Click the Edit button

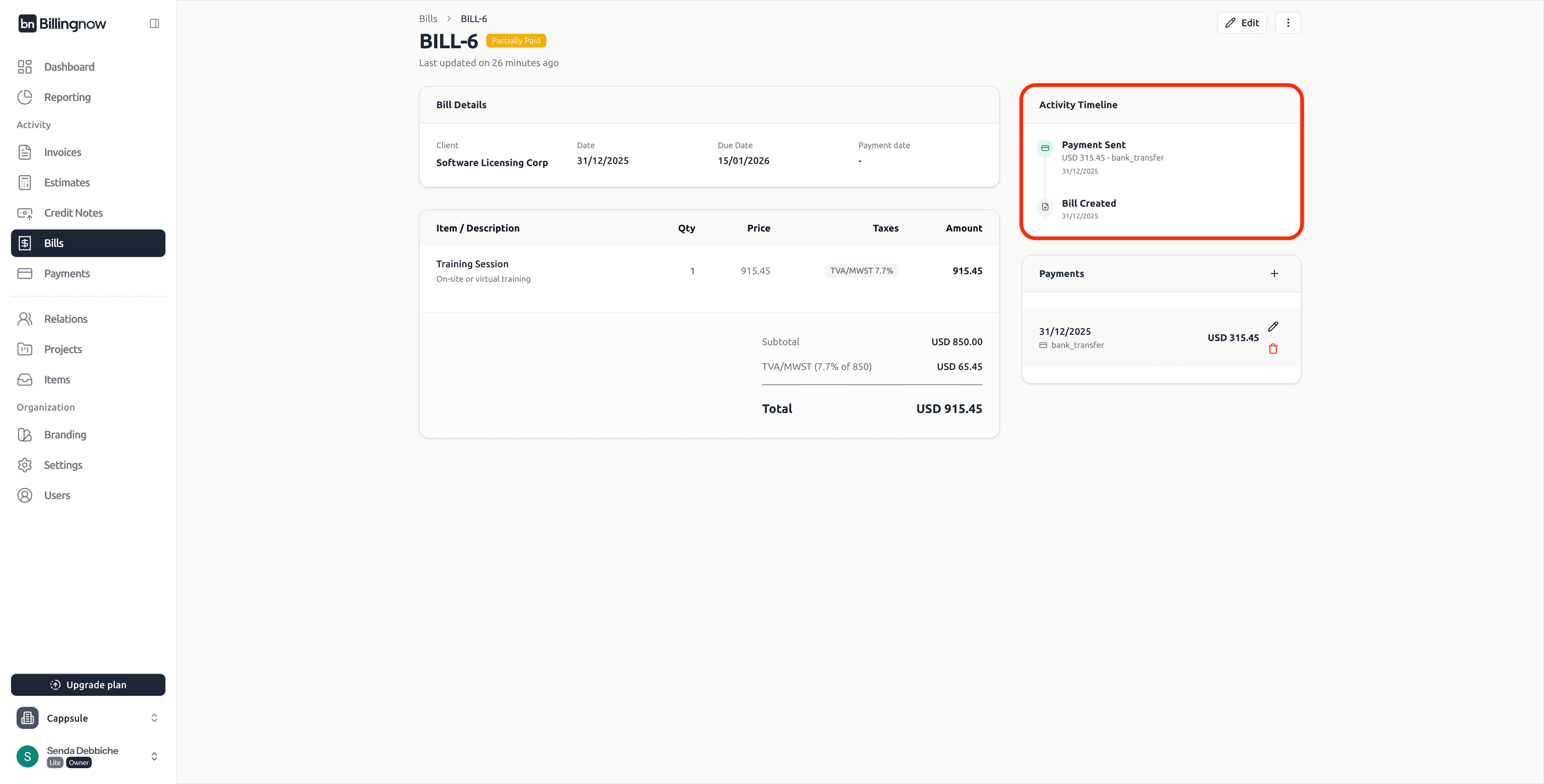(x=1242, y=23)
